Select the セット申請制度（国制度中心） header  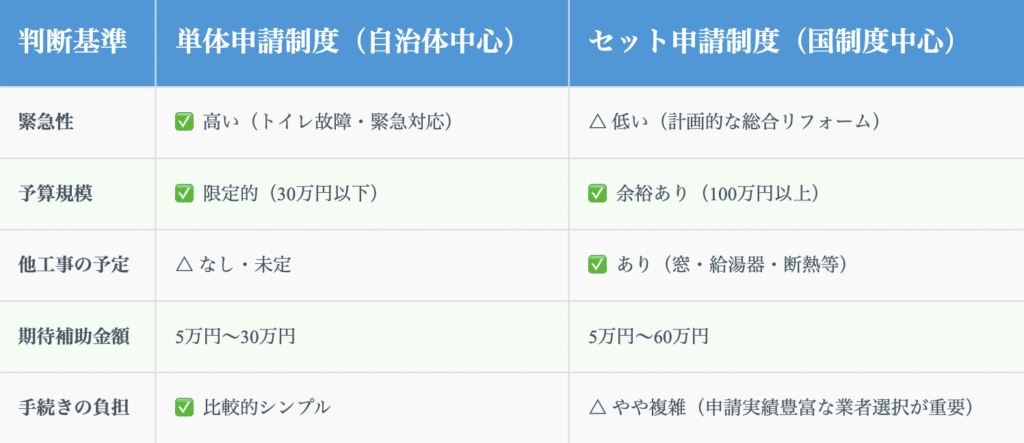771,43
